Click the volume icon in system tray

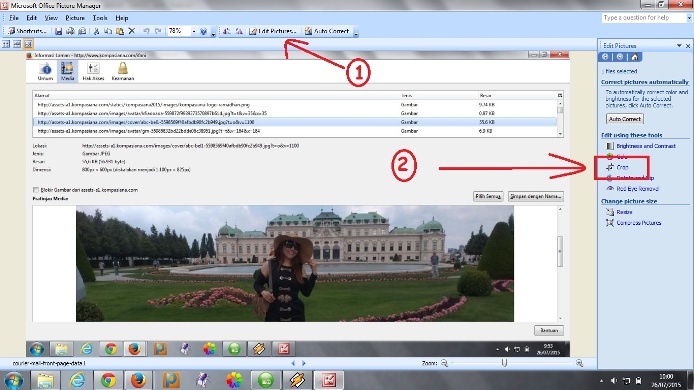coord(613,381)
